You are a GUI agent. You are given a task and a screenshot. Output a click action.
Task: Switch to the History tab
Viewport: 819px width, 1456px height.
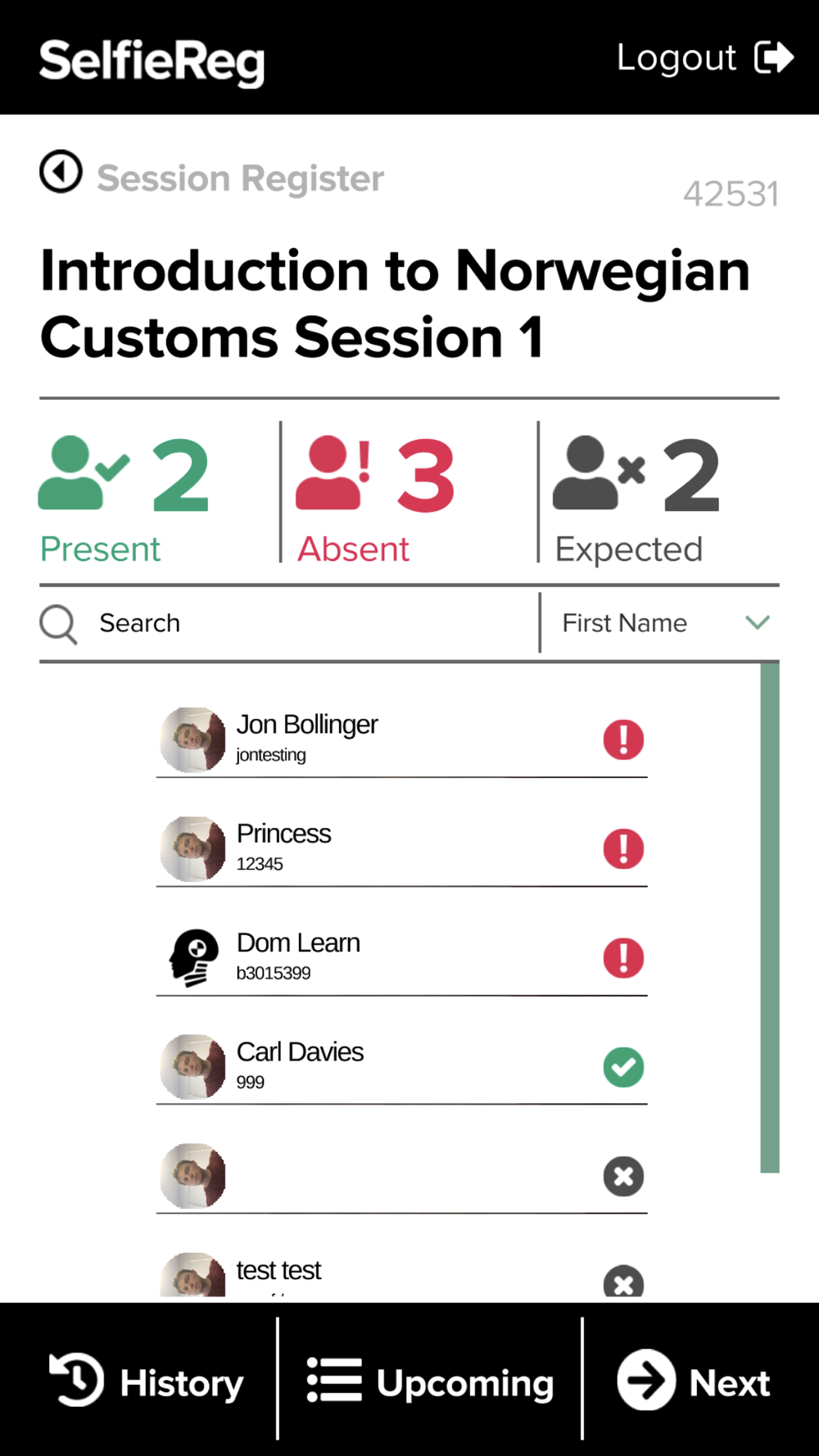pyautogui.click(x=147, y=1381)
